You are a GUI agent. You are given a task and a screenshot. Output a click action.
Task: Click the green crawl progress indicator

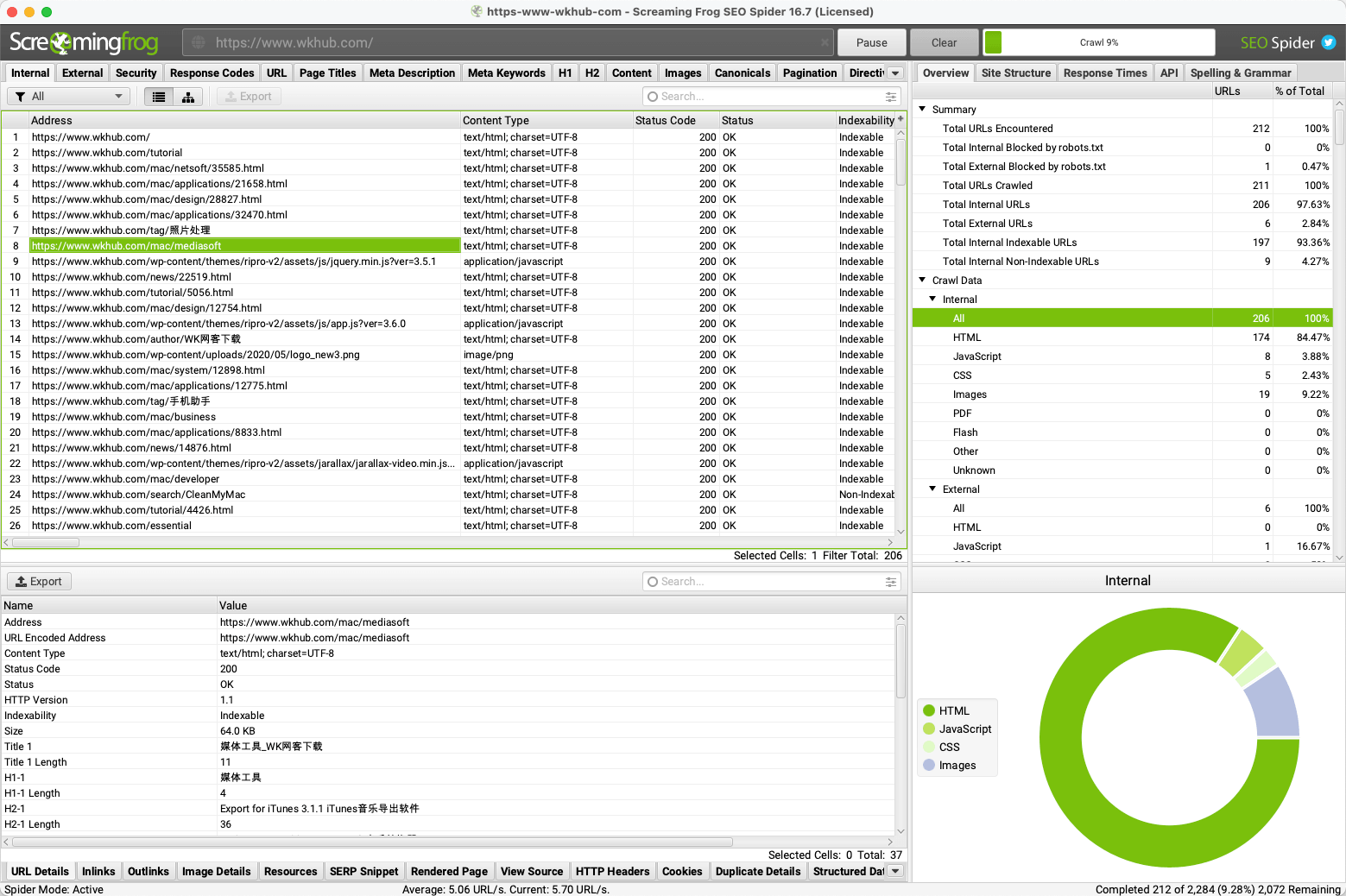(993, 42)
